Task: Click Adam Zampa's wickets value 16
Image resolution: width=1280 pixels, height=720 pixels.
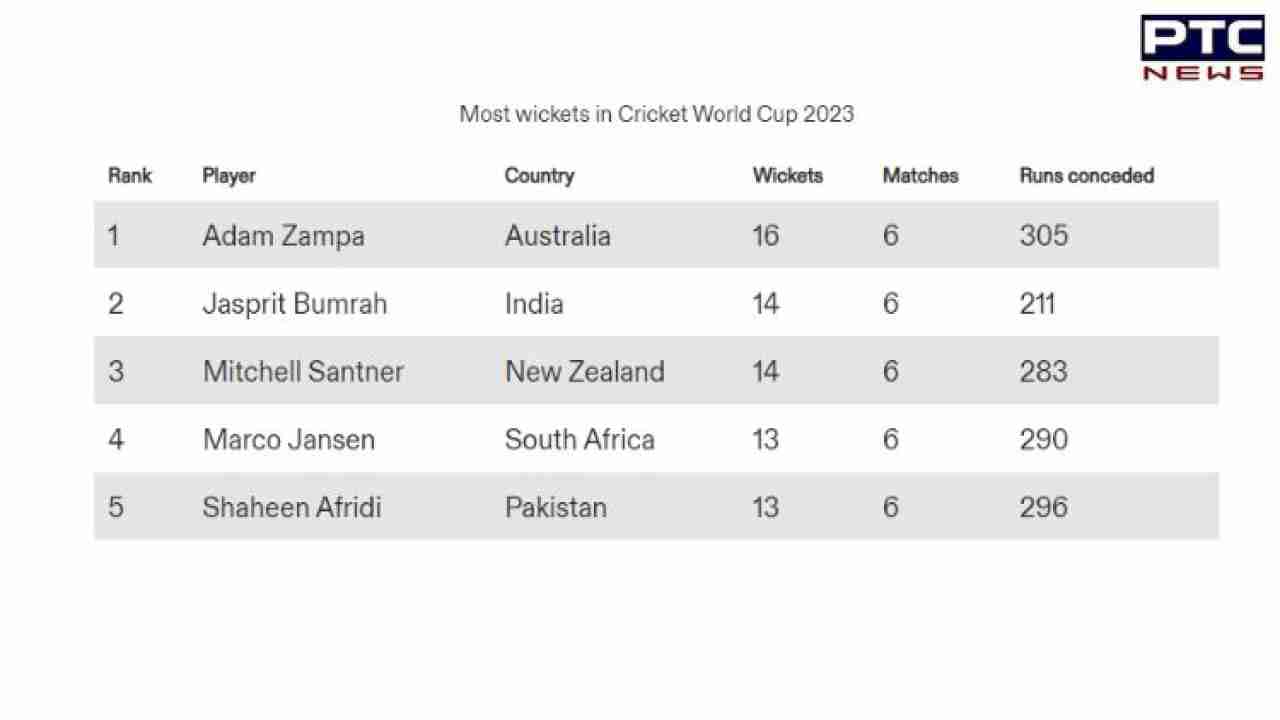Action: click(x=765, y=236)
